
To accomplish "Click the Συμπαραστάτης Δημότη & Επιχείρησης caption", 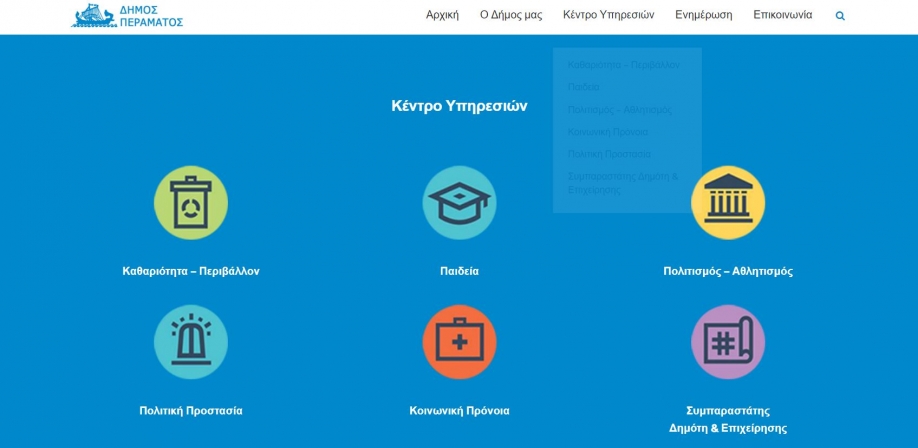I will click(x=728, y=419).
